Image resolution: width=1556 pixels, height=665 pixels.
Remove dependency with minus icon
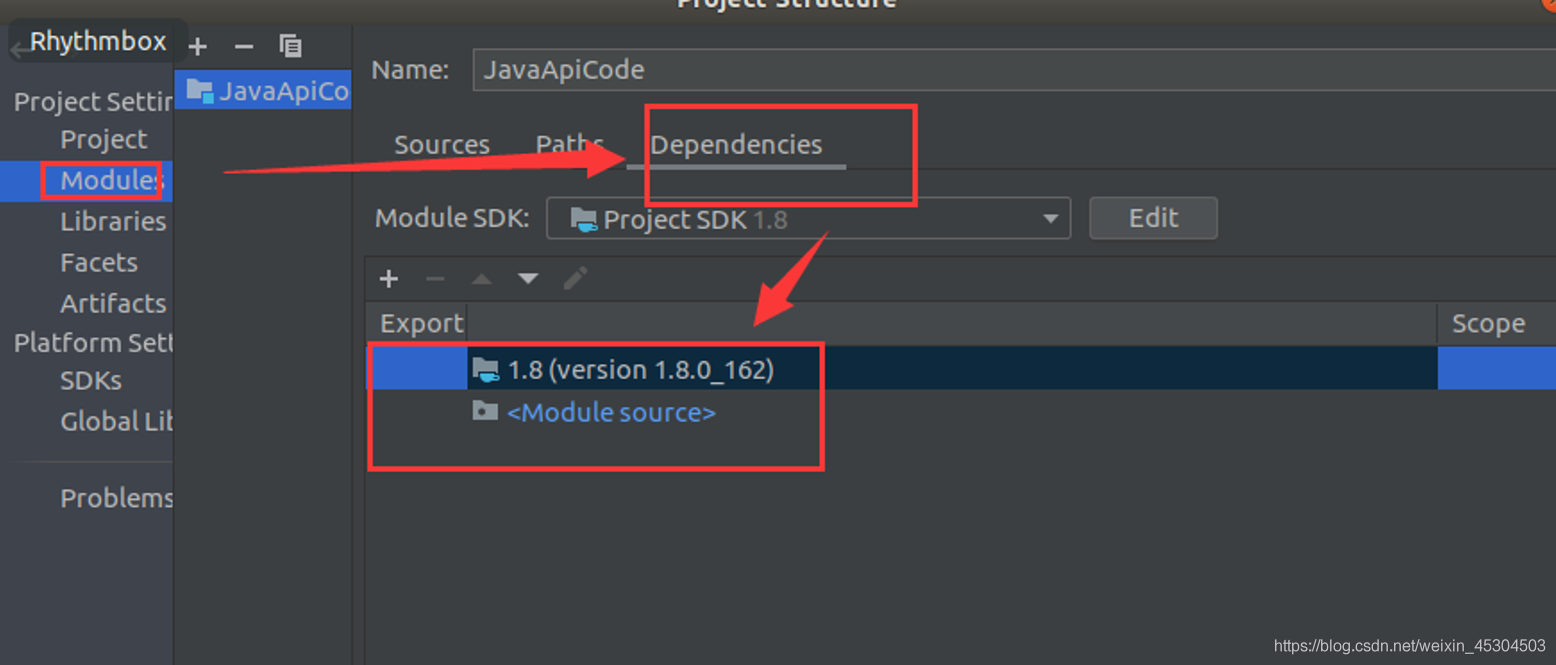[x=435, y=279]
